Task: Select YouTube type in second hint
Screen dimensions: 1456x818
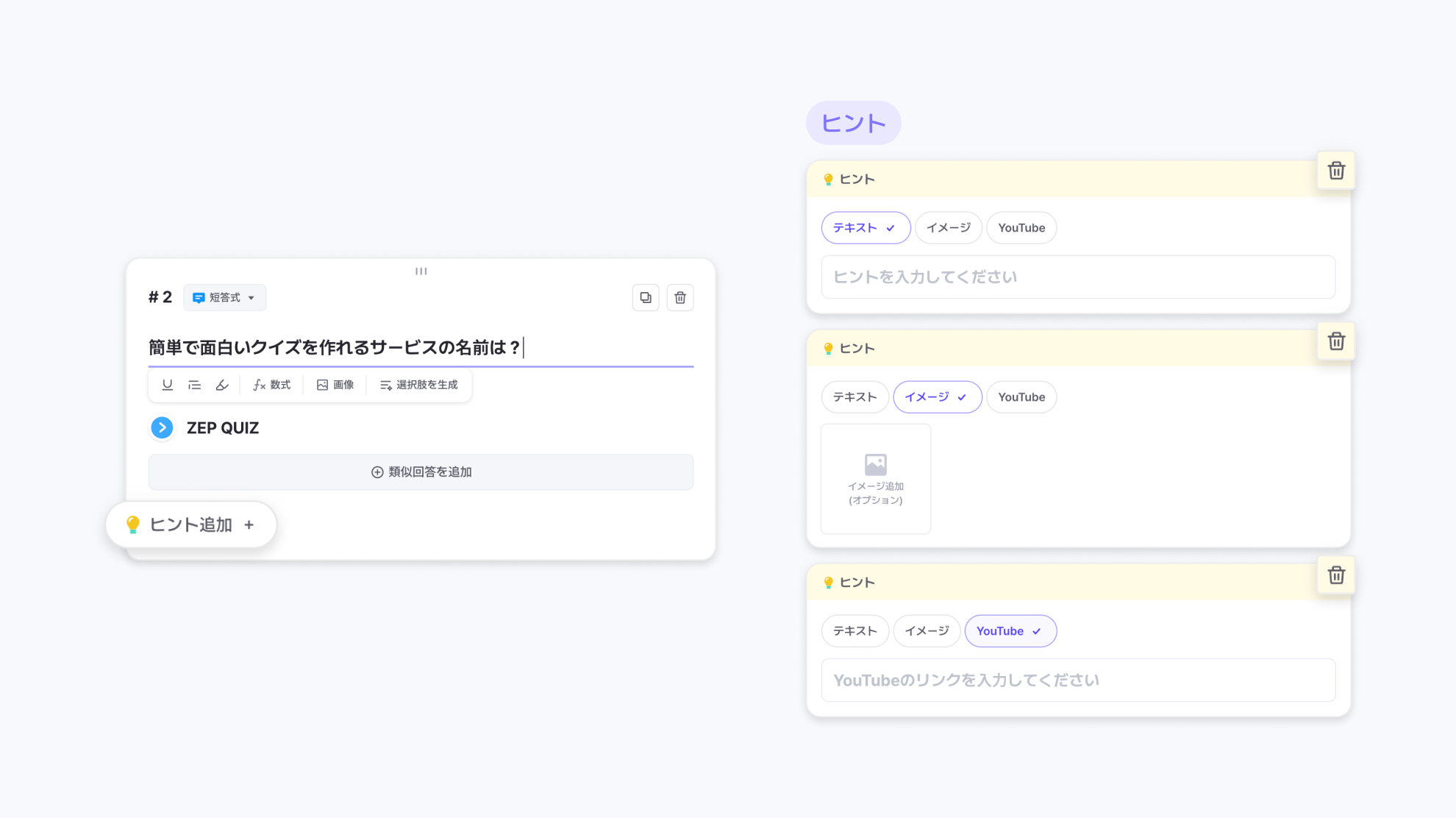Action: tap(1021, 397)
